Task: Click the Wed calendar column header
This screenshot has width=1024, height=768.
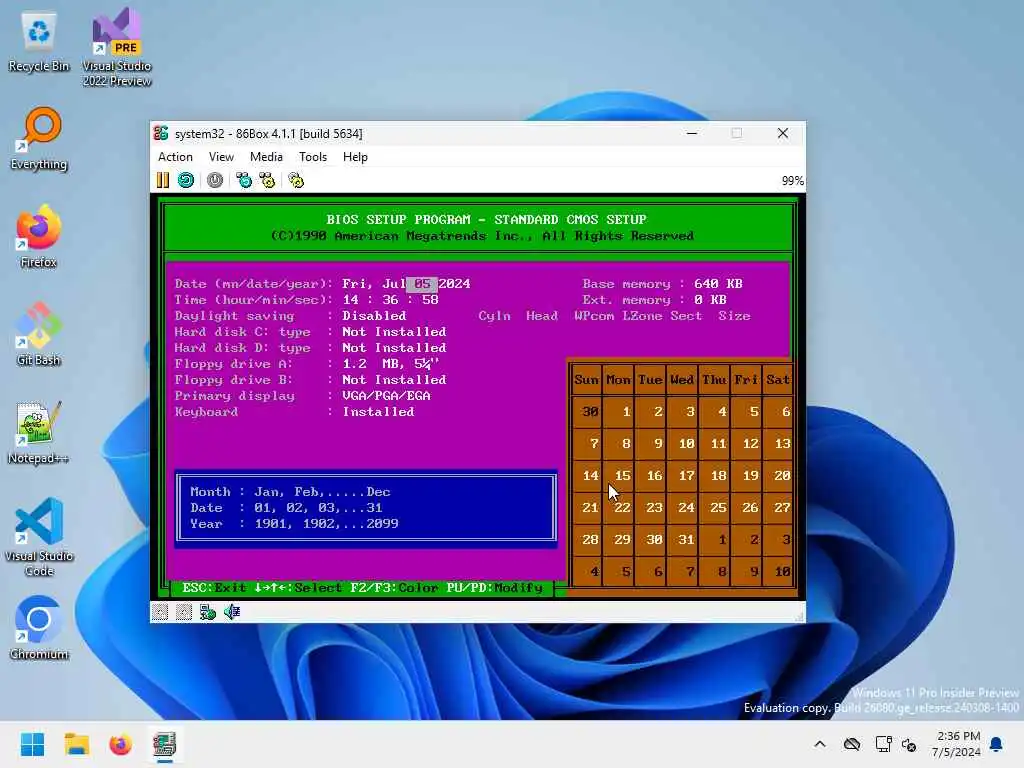Action: pos(682,380)
